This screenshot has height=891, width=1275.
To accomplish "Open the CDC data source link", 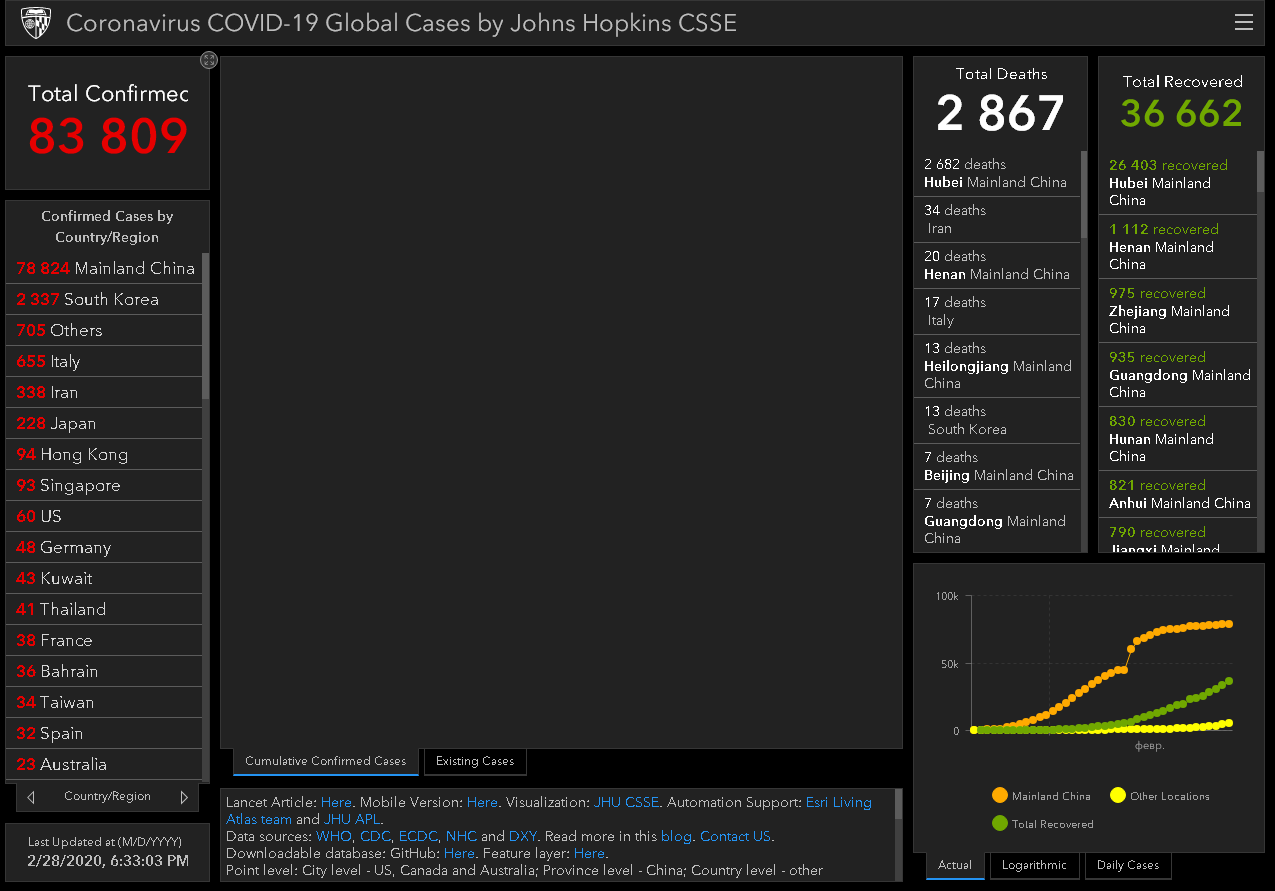I will [375, 836].
